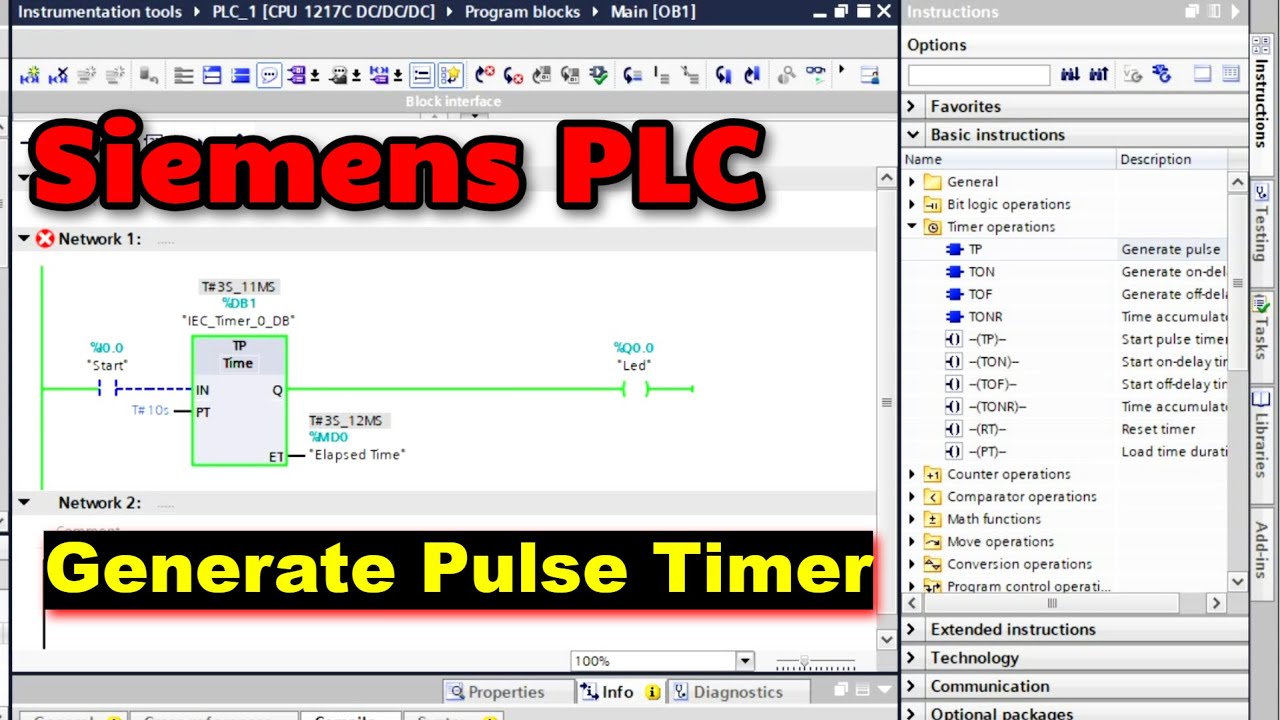
Task: Toggle favorites display star icon in editor toolbar
Action: [450, 75]
